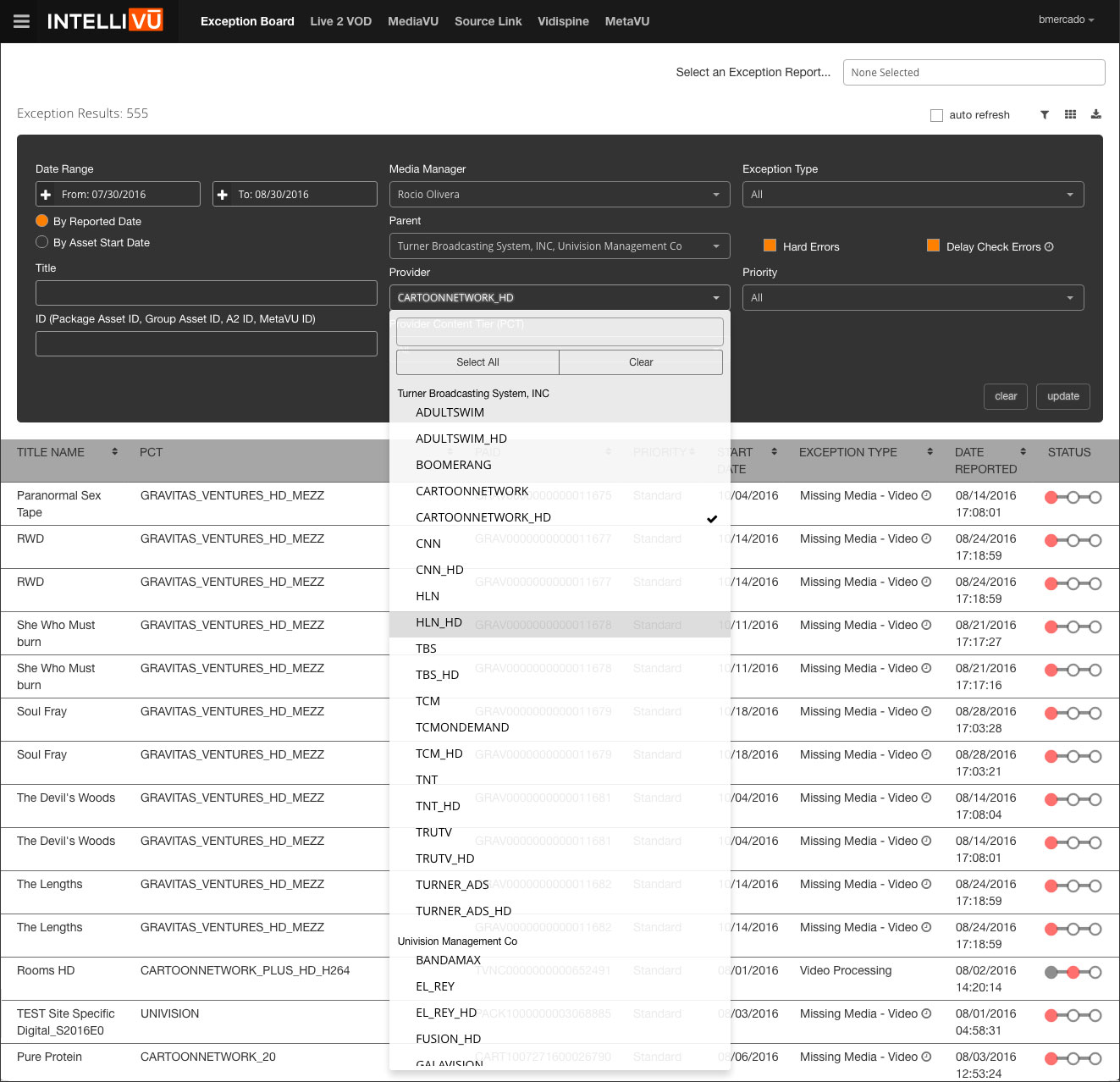Viewport: 1120px width, 1082px height.
Task: Open the Priority dropdown
Action: click(913, 298)
